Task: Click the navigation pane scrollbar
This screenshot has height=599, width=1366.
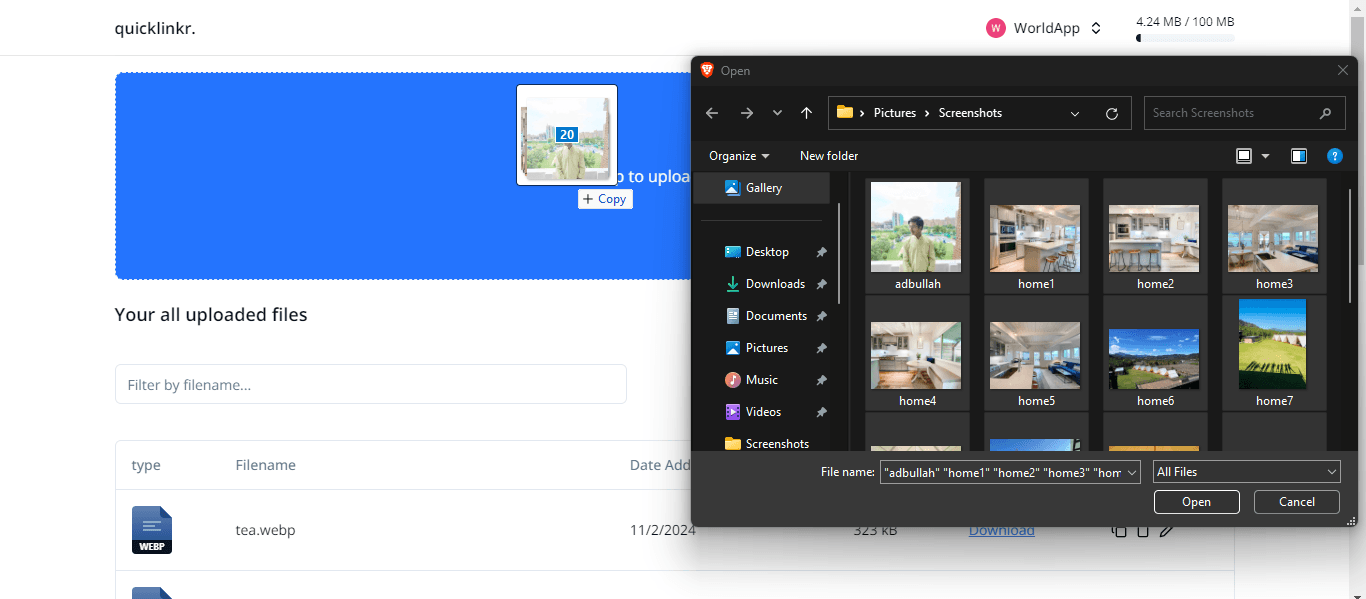Action: (839, 252)
